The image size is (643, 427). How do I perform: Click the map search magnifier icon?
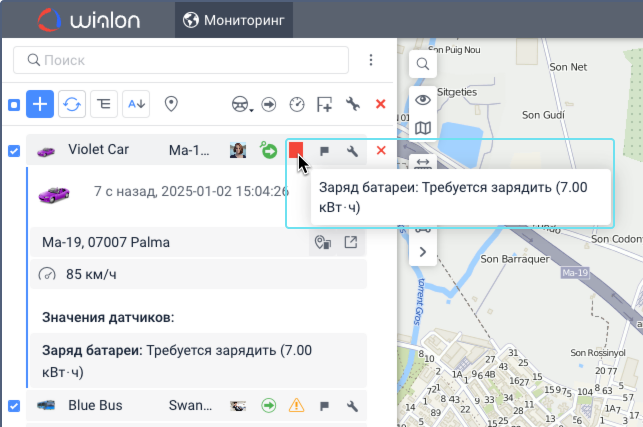point(423,64)
